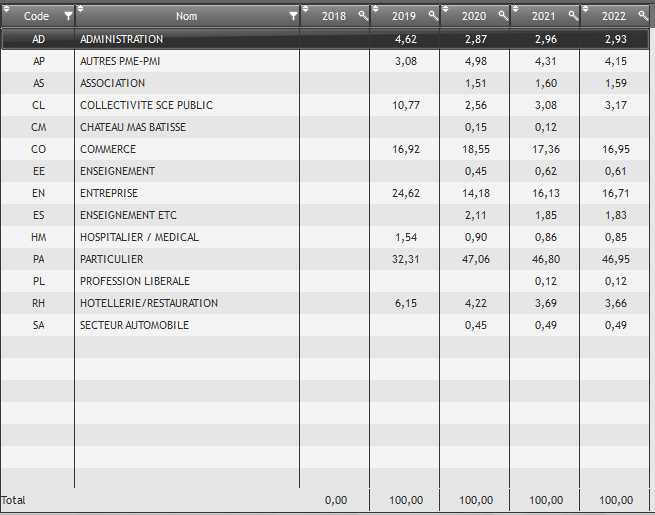Select the COMMERCE row name
655x515 pixels.
108,149
